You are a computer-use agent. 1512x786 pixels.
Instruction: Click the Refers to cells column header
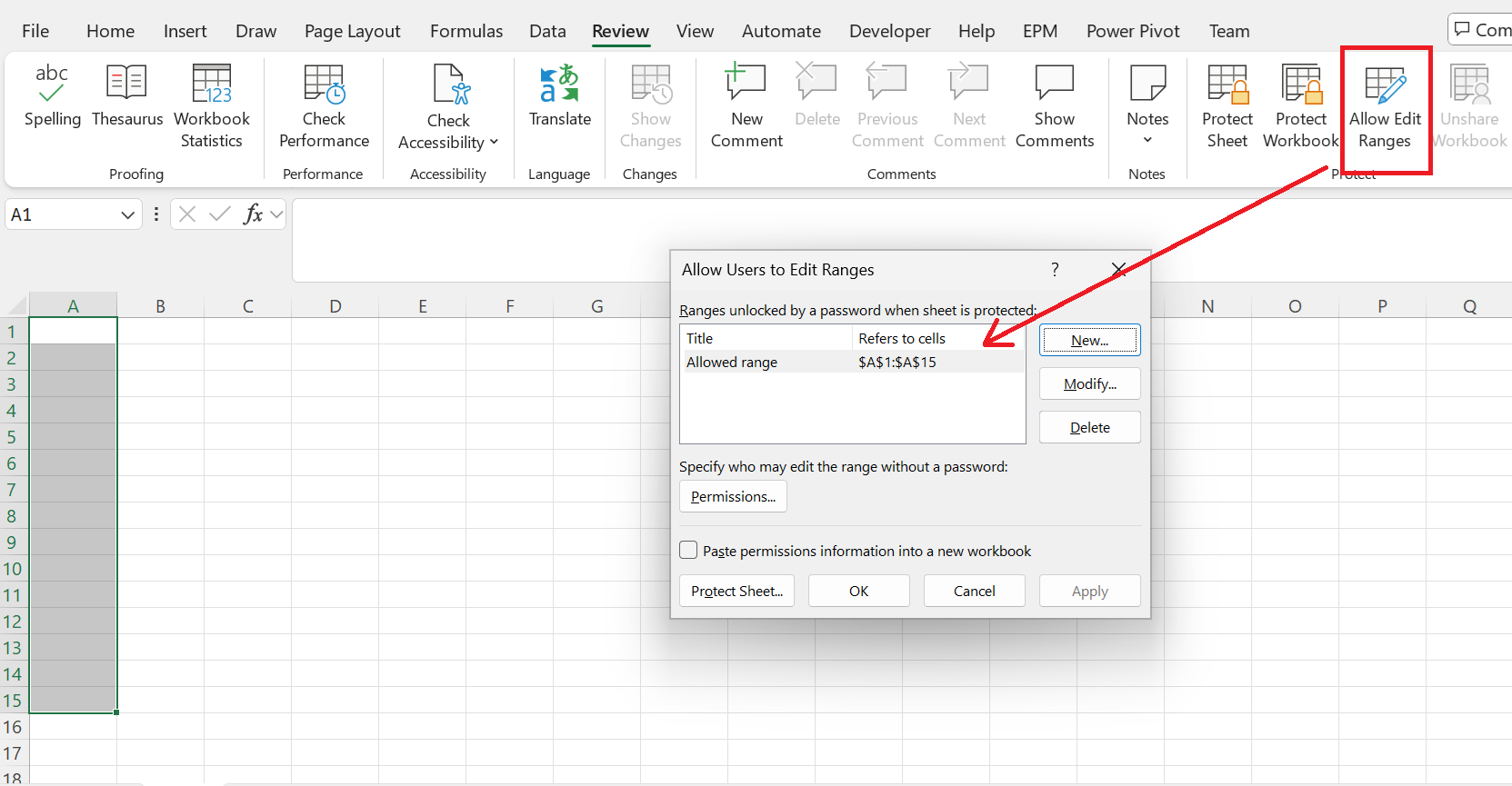pyautogui.click(x=938, y=339)
